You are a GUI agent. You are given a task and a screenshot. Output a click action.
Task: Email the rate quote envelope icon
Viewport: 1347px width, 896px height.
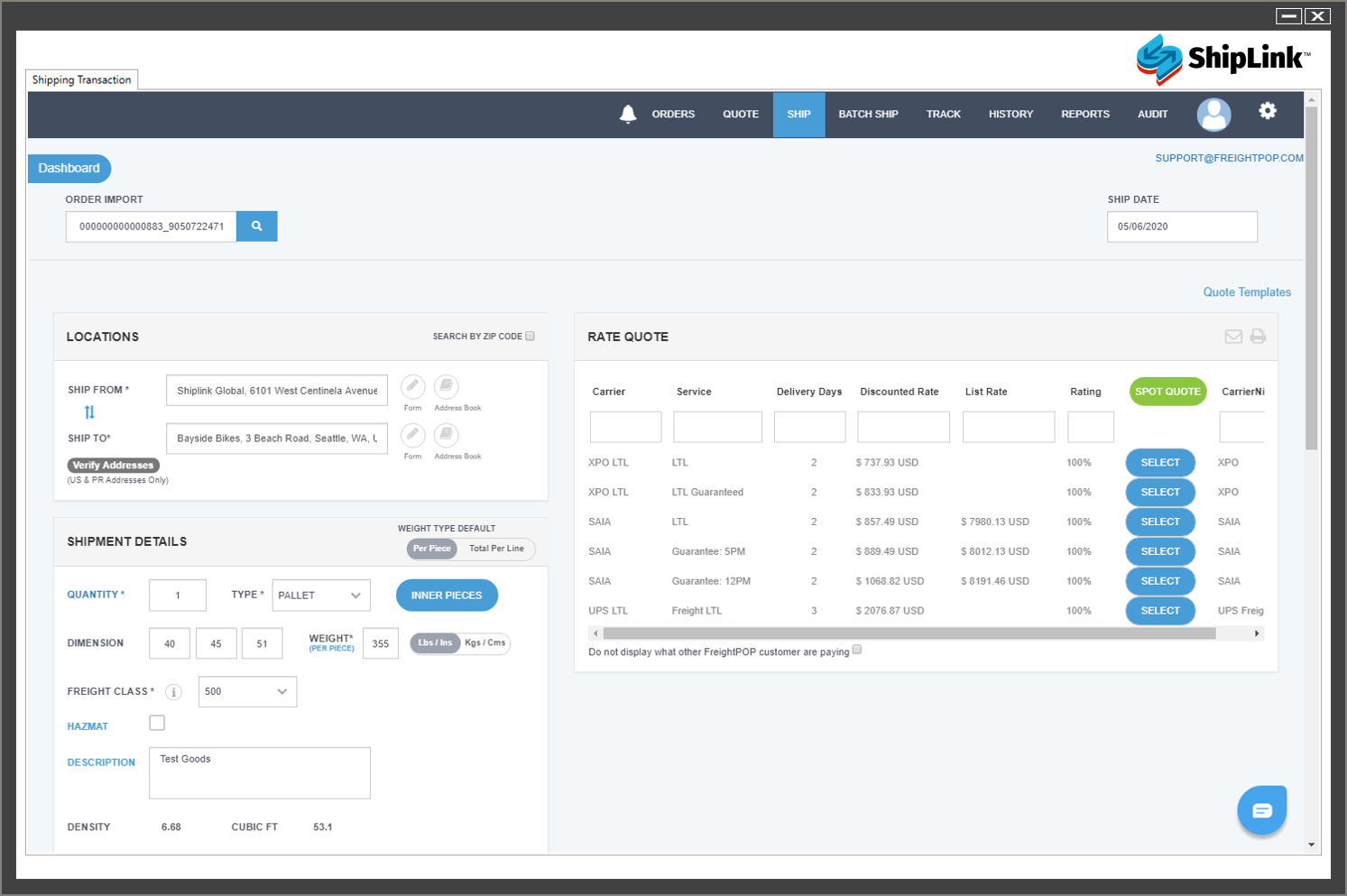pos(1233,337)
